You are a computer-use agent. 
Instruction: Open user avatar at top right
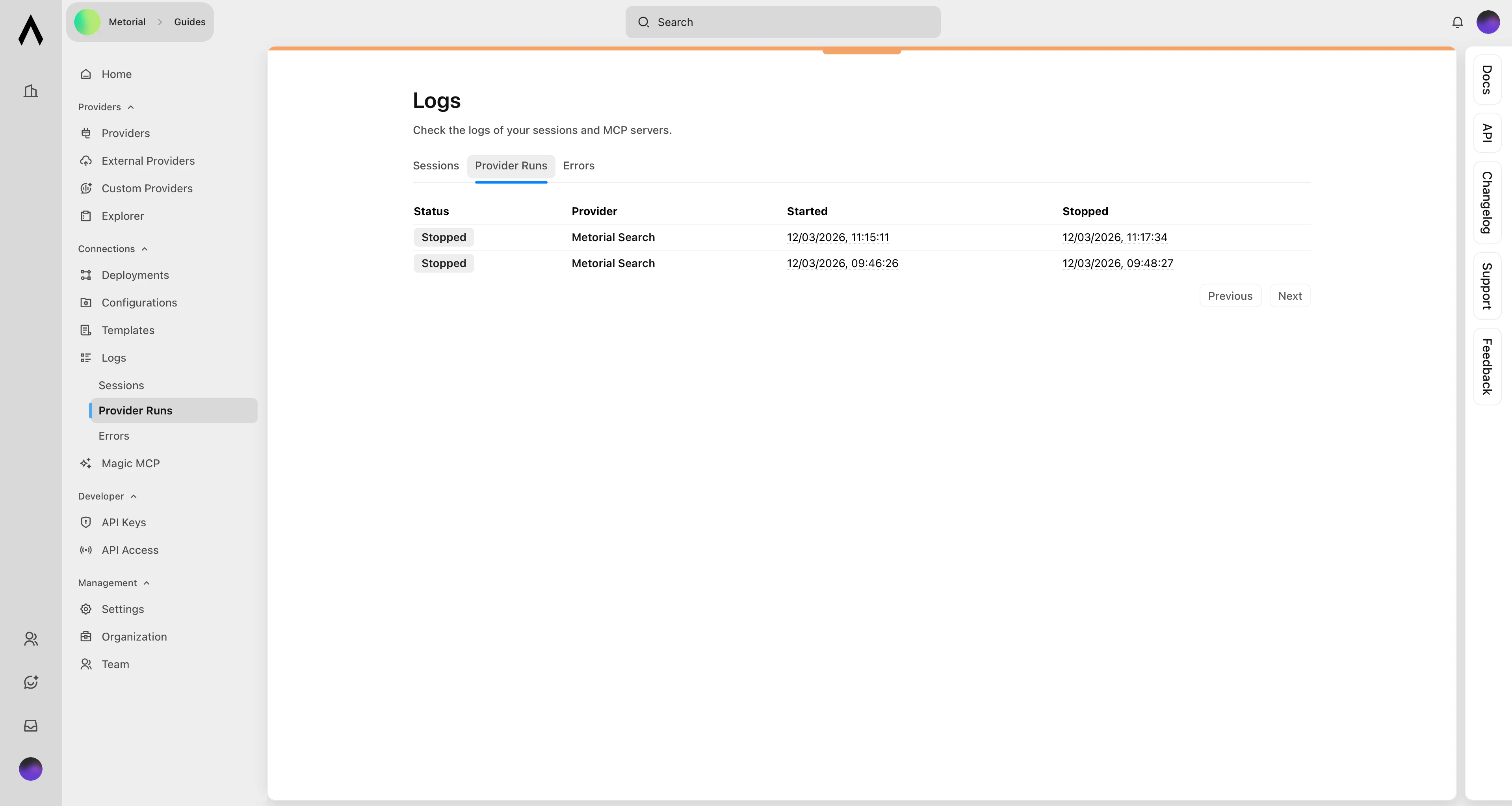click(x=1487, y=22)
